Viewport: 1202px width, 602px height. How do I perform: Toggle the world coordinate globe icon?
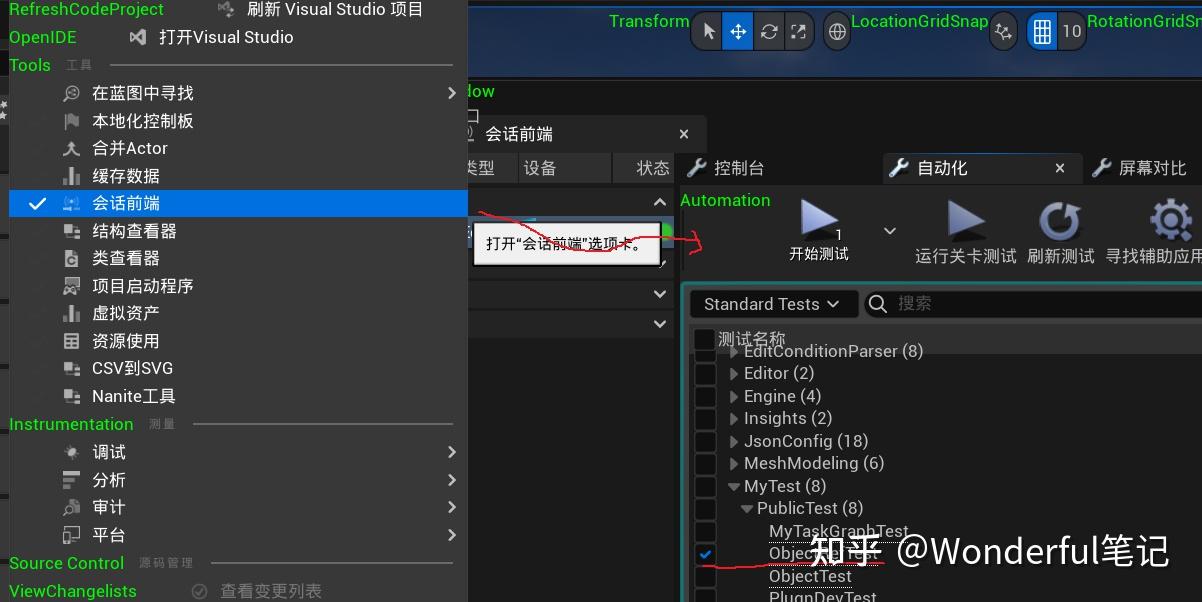[837, 32]
